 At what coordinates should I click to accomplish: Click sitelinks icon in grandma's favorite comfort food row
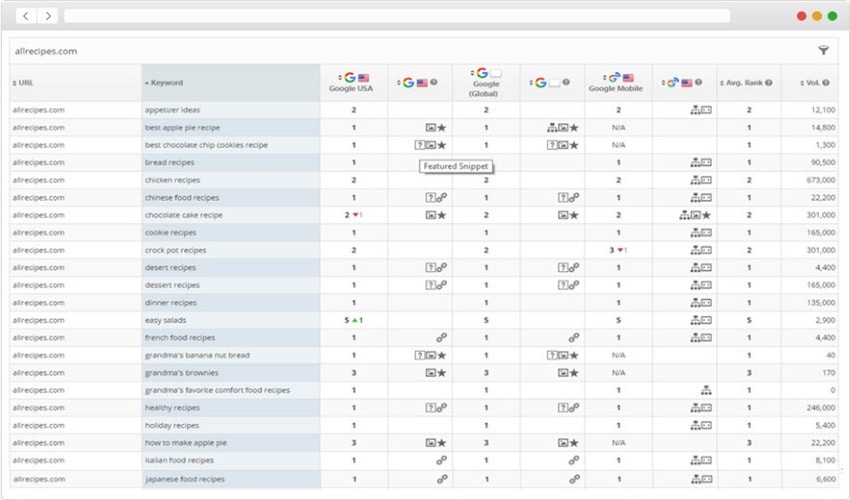[706, 390]
